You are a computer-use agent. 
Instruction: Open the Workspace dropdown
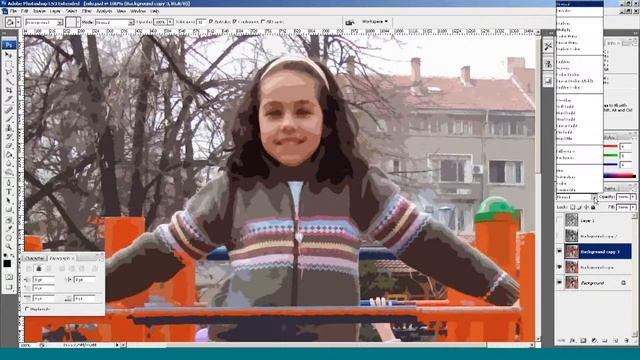coord(375,22)
